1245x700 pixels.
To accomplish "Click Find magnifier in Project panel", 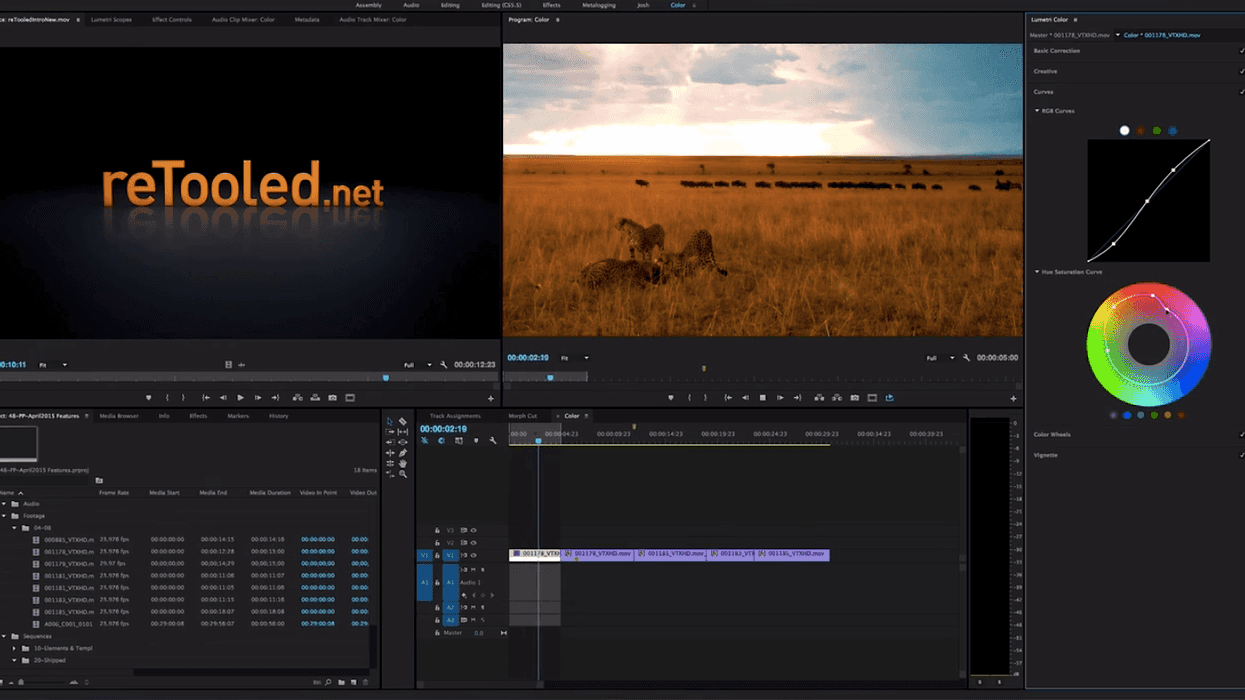I will pyautogui.click(x=328, y=683).
